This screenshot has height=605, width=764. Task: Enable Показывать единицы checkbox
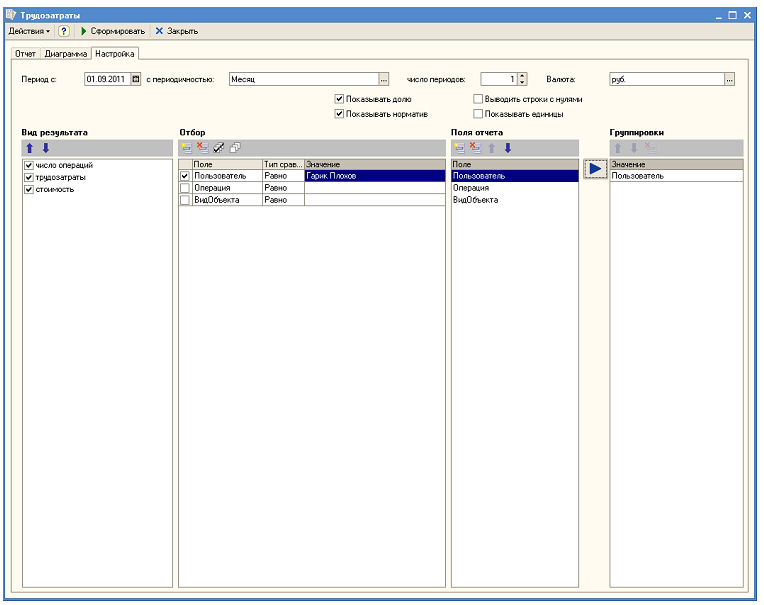[x=478, y=114]
